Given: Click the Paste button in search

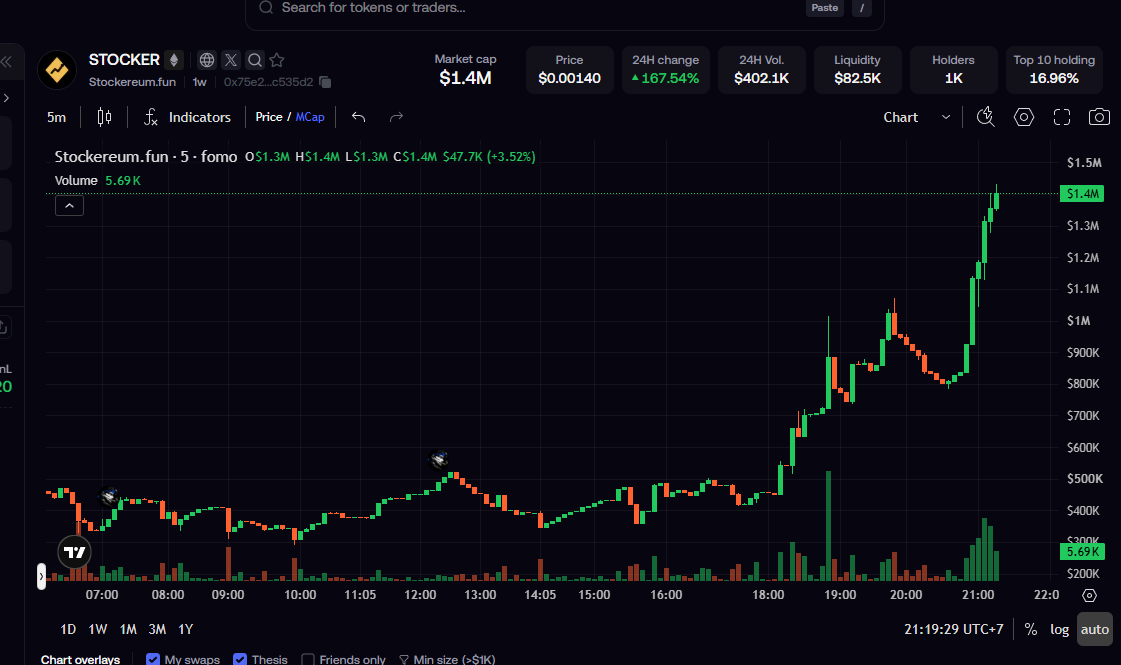Looking at the screenshot, I should coord(824,8).
